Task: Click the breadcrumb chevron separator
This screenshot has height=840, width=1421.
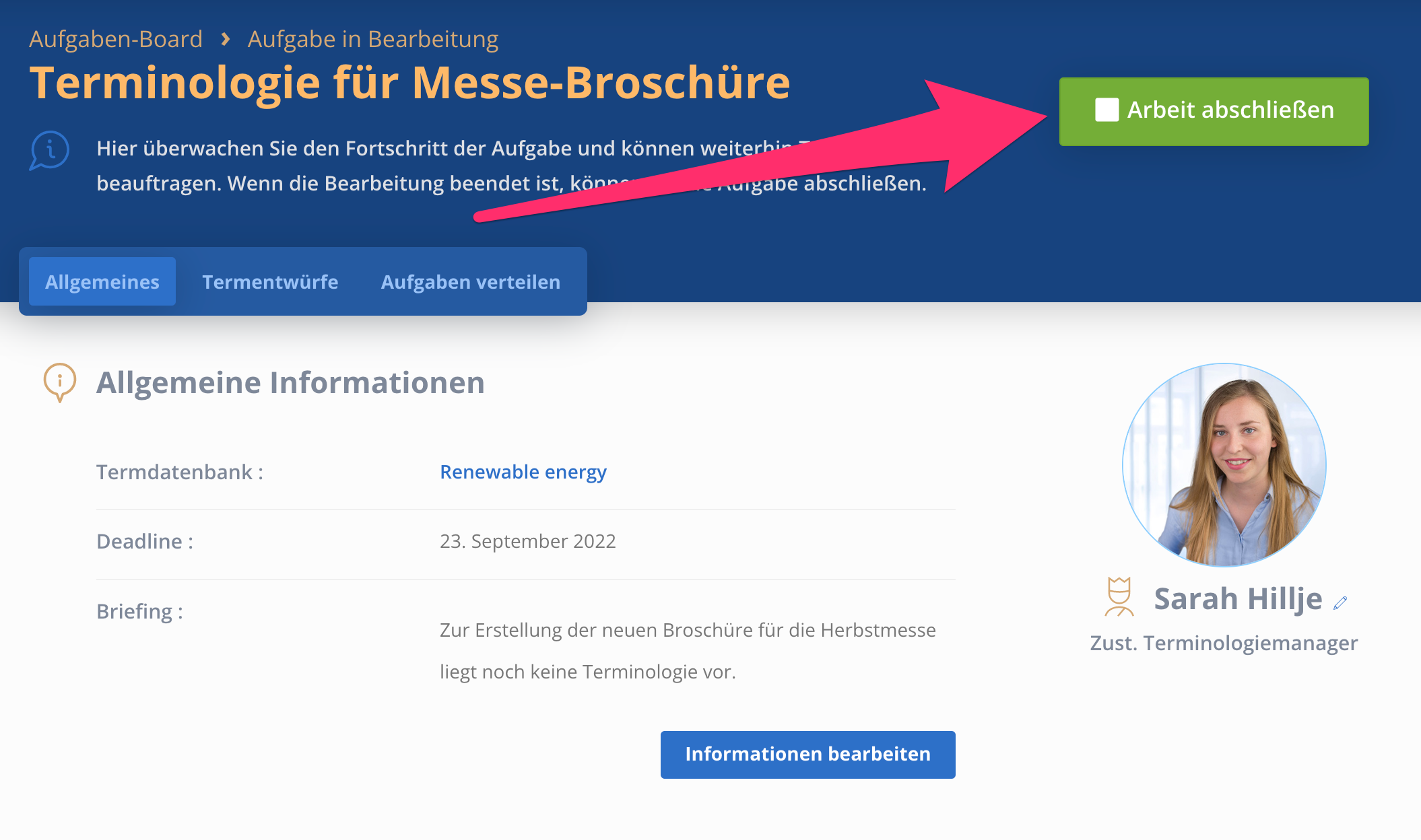Action: [226, 40]
